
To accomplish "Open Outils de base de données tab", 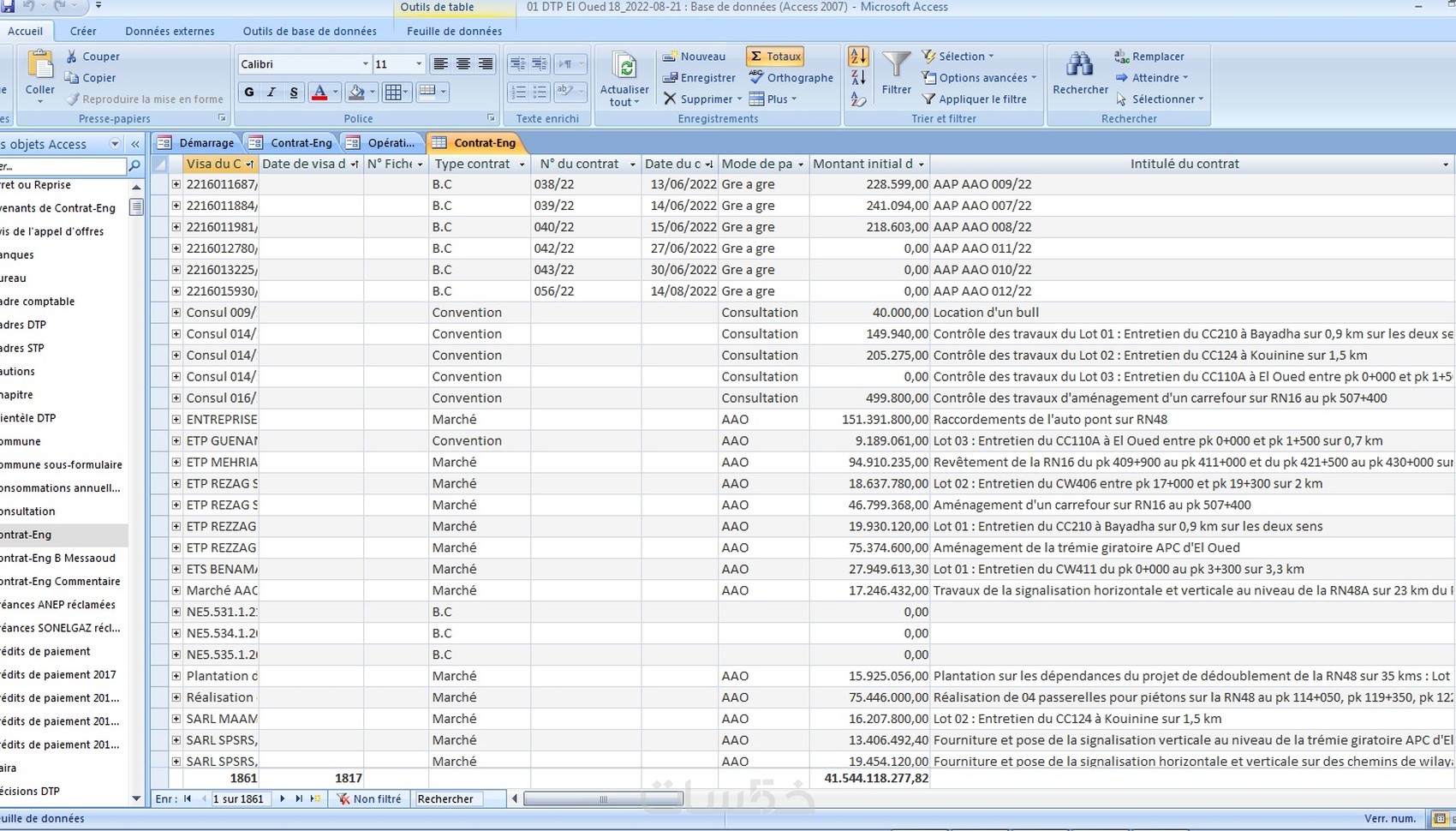I will coord(309,31).
